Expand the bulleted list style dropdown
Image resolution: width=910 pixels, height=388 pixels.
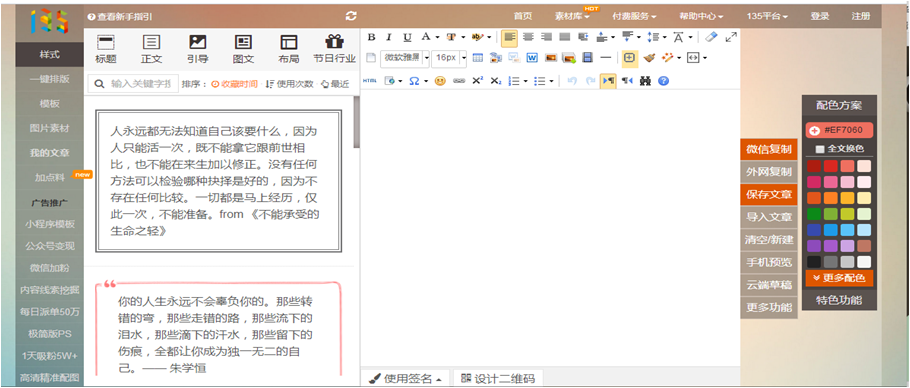coord(551,81)
